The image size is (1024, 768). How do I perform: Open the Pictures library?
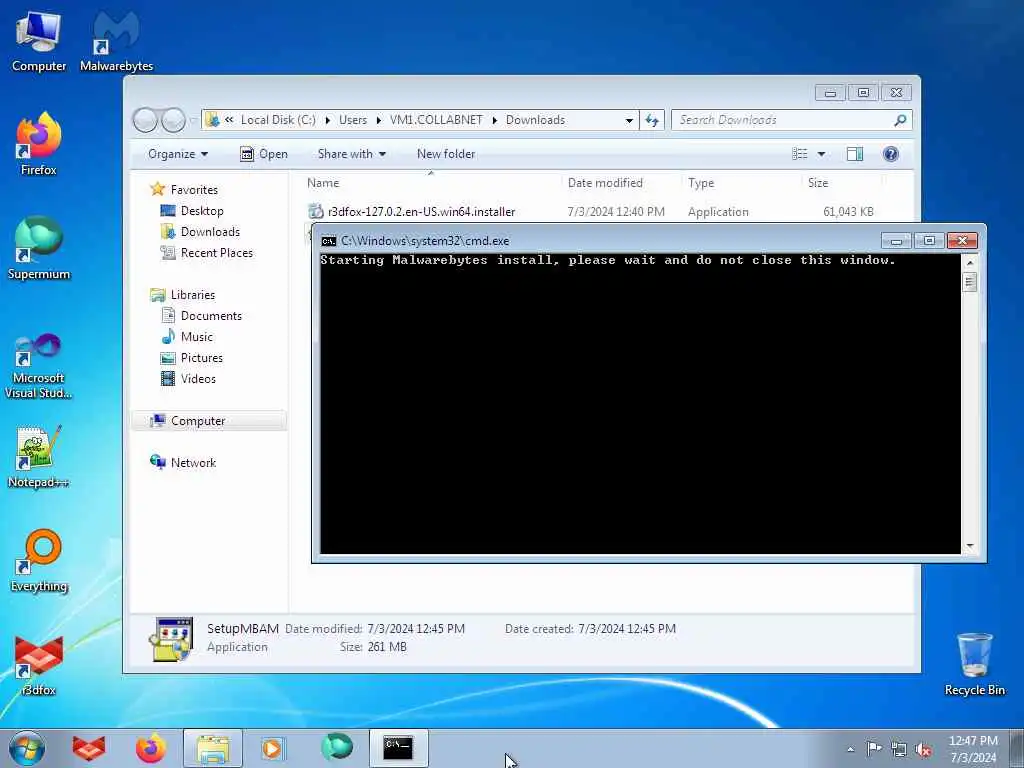coord(201,357)
